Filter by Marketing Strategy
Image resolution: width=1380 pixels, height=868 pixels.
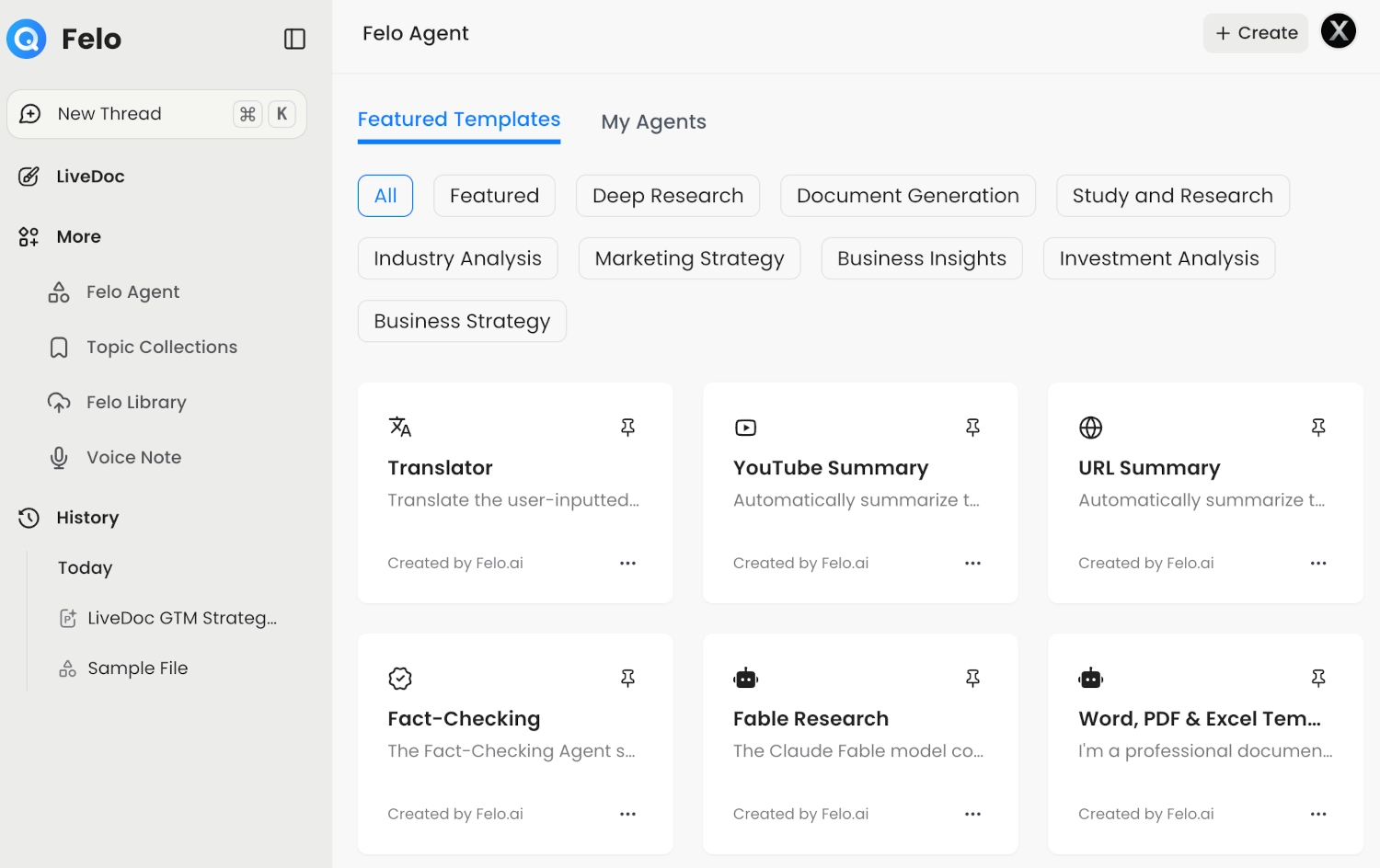pos(690,258)
